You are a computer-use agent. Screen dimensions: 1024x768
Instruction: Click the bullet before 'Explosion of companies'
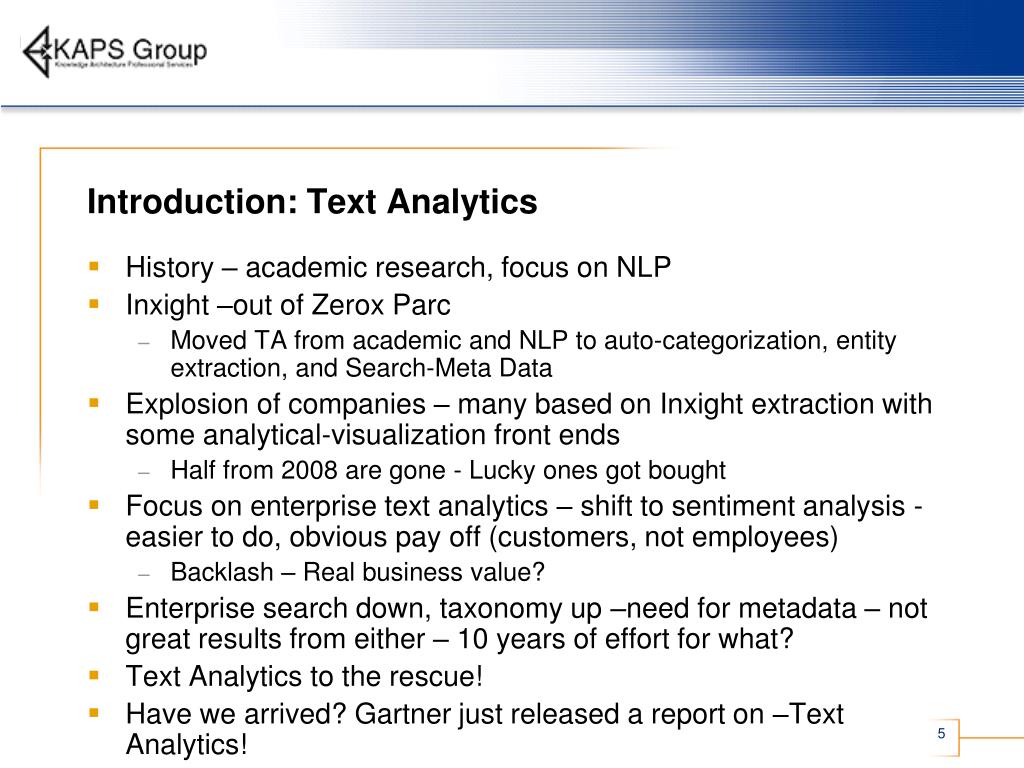pyautogui.click(x=95, y=404)
